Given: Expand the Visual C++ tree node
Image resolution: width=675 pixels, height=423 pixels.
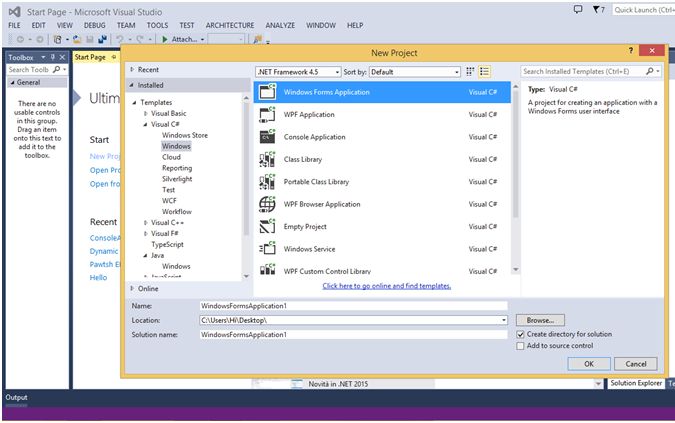Looking at the screenshot, I should coord(146,222).
